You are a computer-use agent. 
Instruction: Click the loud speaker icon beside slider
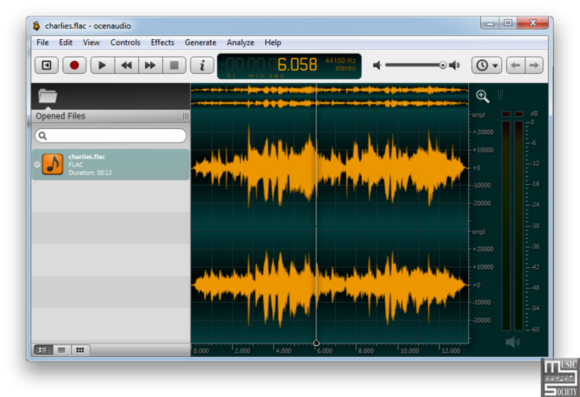coord(454,65)
